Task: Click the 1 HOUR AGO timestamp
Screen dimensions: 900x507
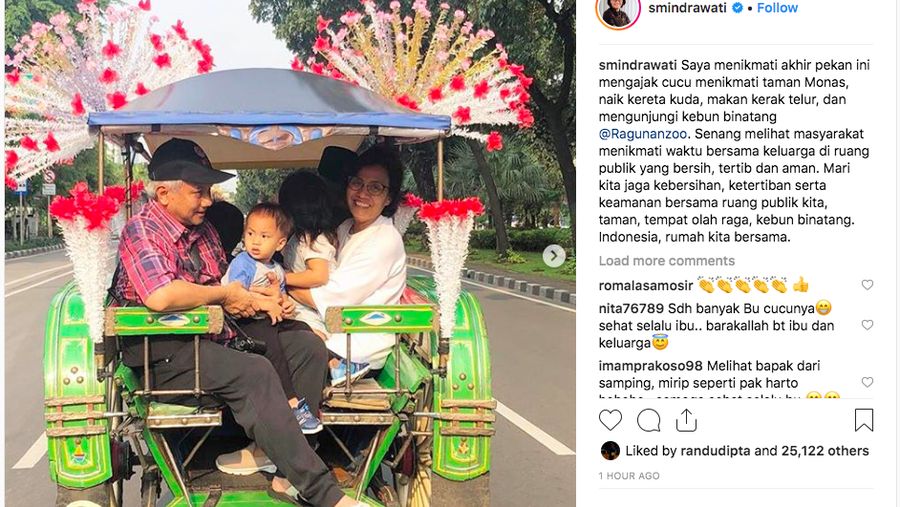Action: 629,475
